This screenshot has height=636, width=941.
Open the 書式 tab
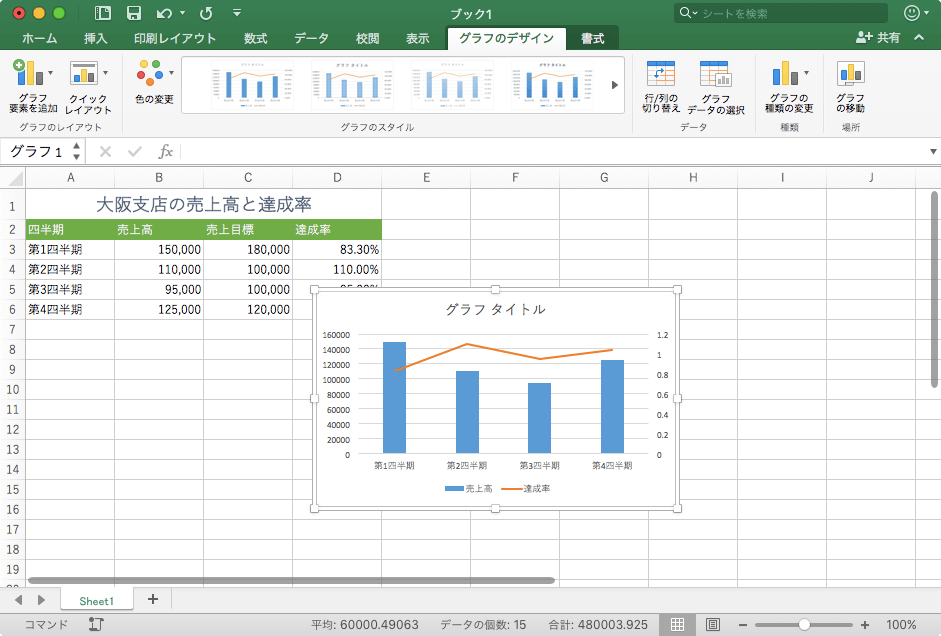[x=592, y=38]
